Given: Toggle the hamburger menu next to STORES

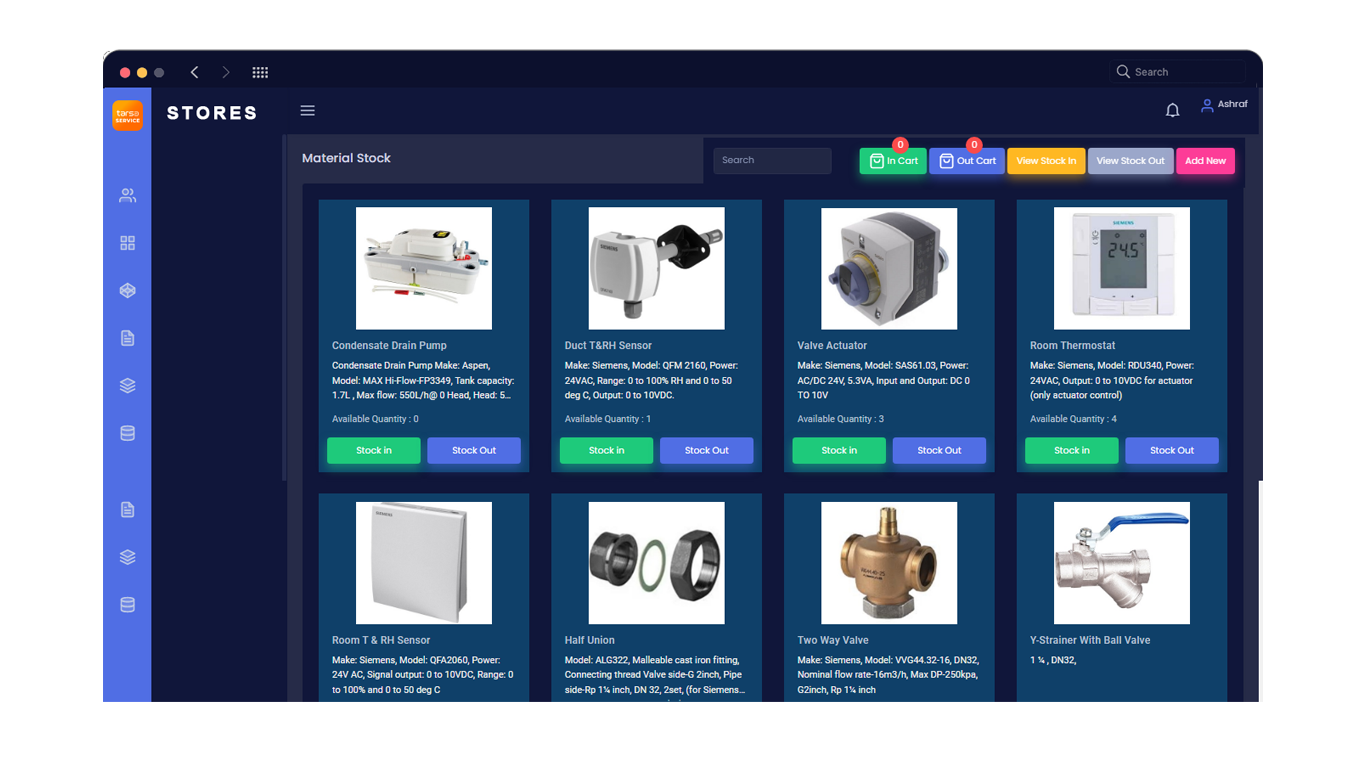Looking at the screenshot, I should pos(308,111).
